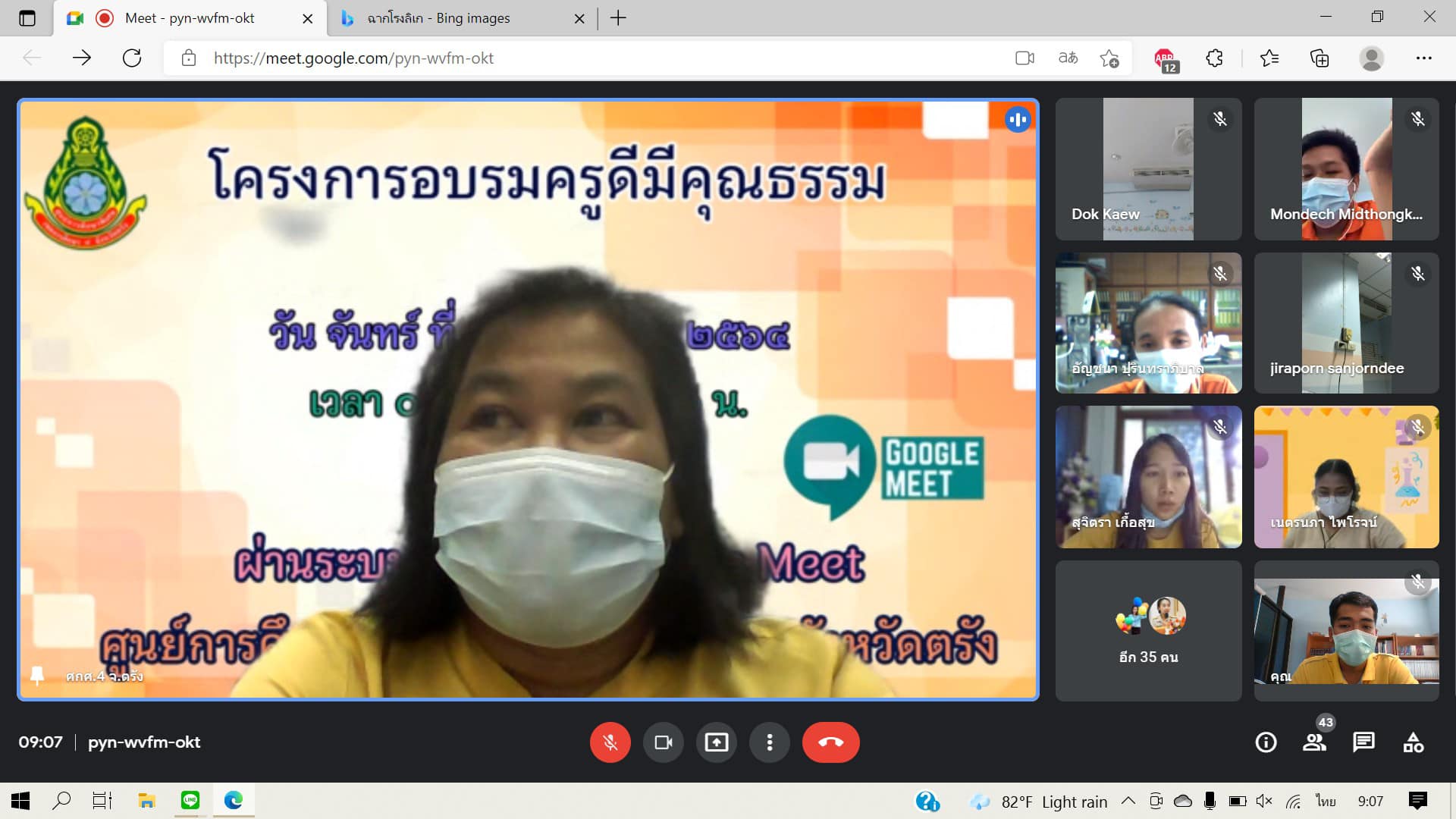The width and height of the screenshot is (1456, 819).
Task: Open the meeting details info icon
Action: [1266, 742]
